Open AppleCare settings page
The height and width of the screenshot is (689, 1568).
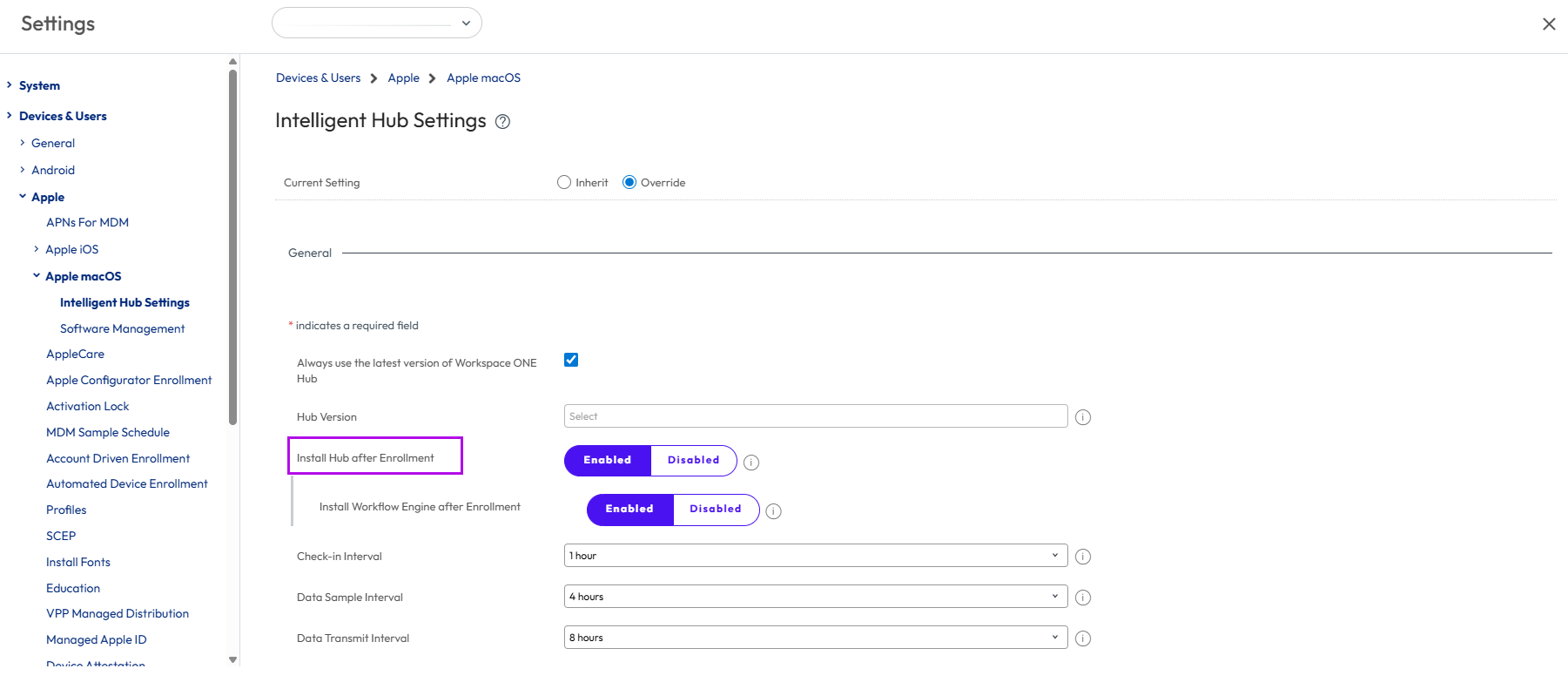(75, 354)
